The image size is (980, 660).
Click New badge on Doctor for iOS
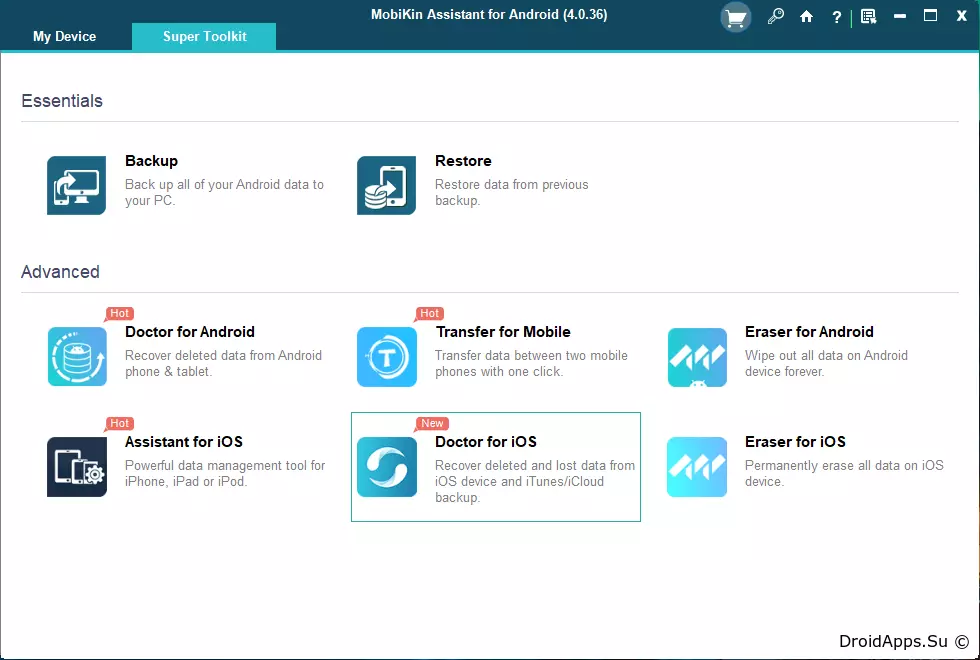(432, 424)
